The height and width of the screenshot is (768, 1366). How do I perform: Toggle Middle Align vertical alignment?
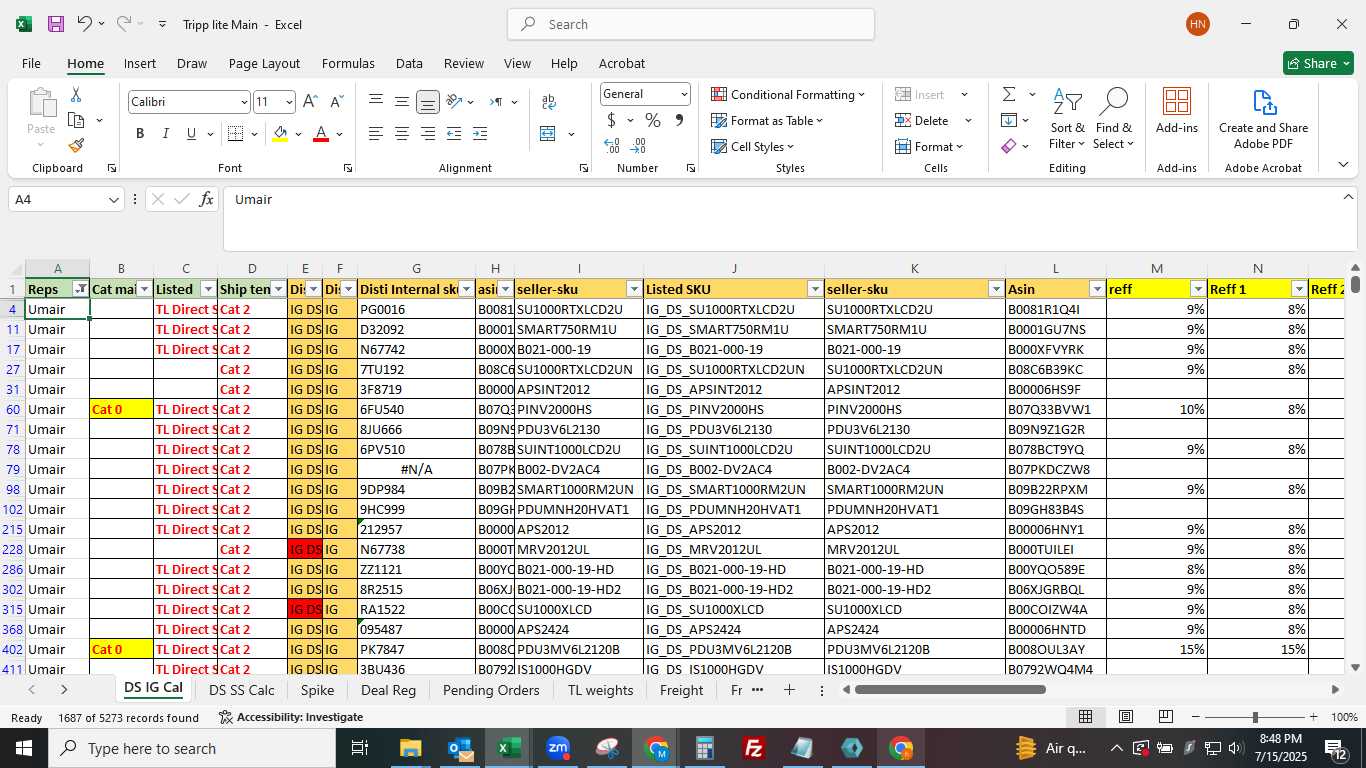[x=401, y=102]
